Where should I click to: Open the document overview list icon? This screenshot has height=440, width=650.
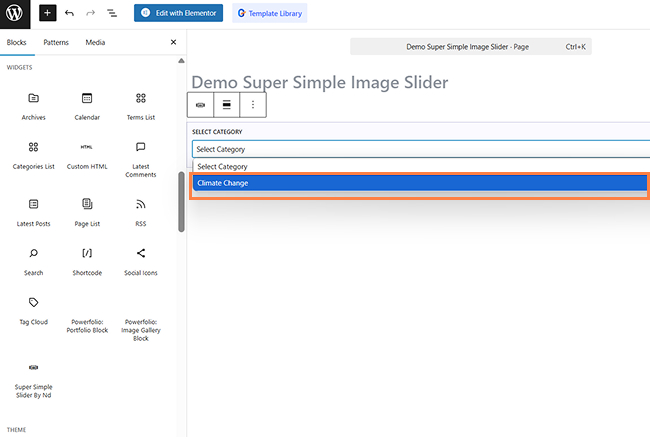(x=111, y=14)
